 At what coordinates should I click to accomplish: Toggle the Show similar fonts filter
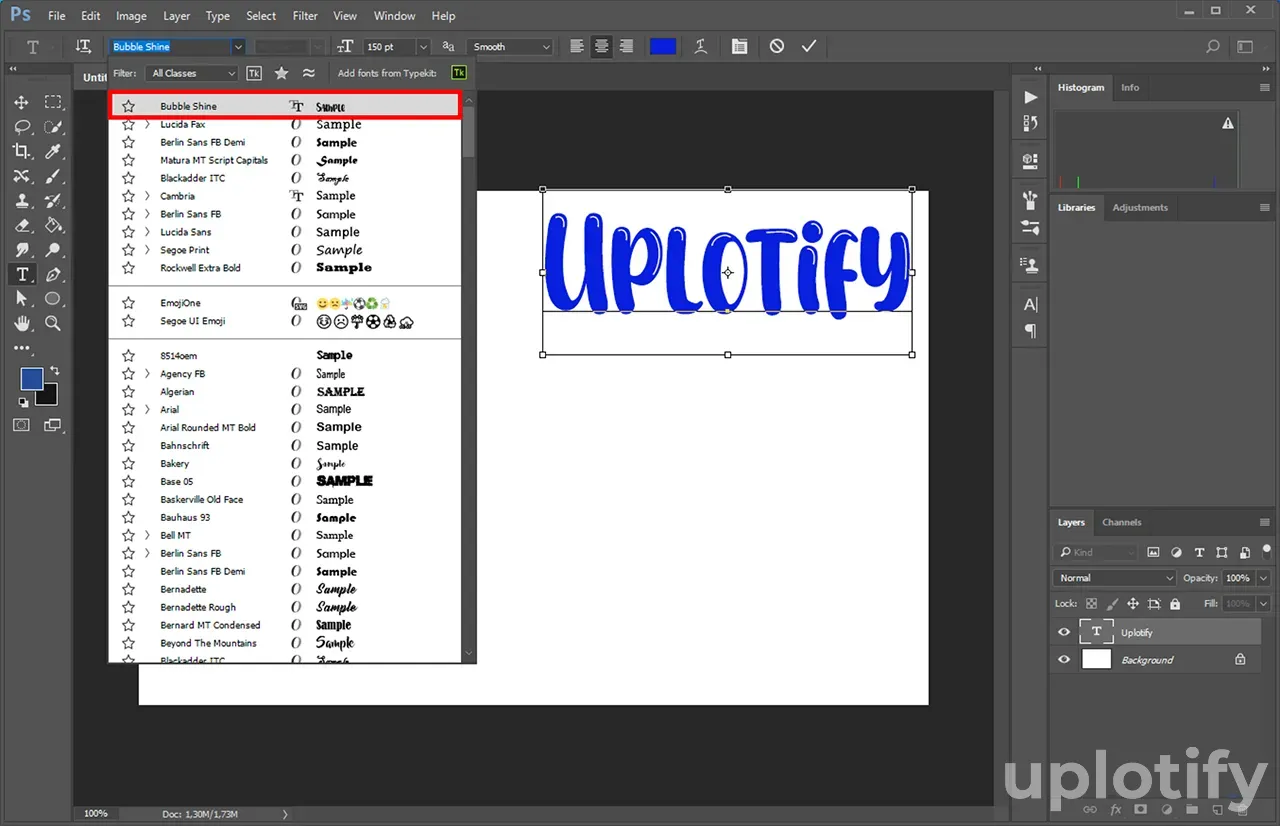tap(309, 73)
